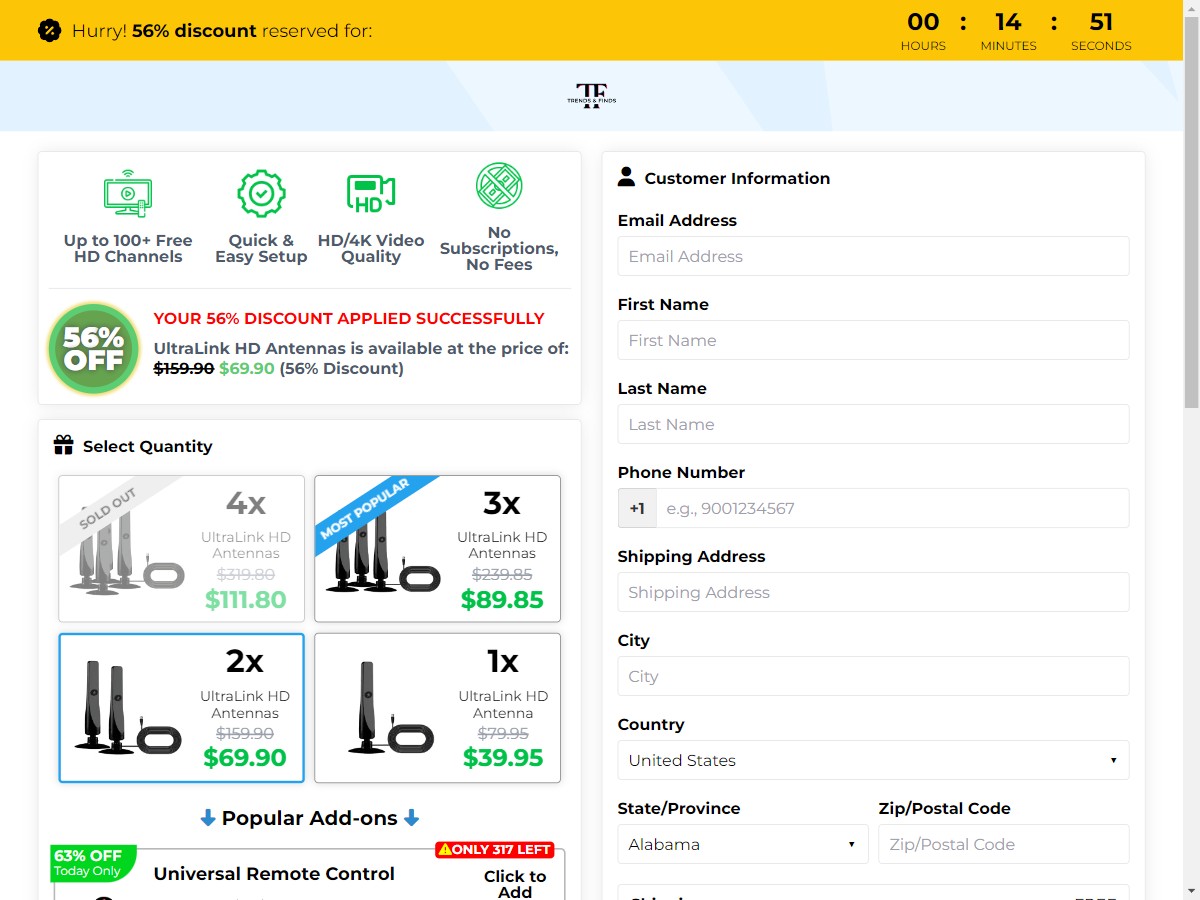Click the +1 country code prefix
Image resolution: width=1200 pixels, height=900 pixels.
tap(637, 508)
